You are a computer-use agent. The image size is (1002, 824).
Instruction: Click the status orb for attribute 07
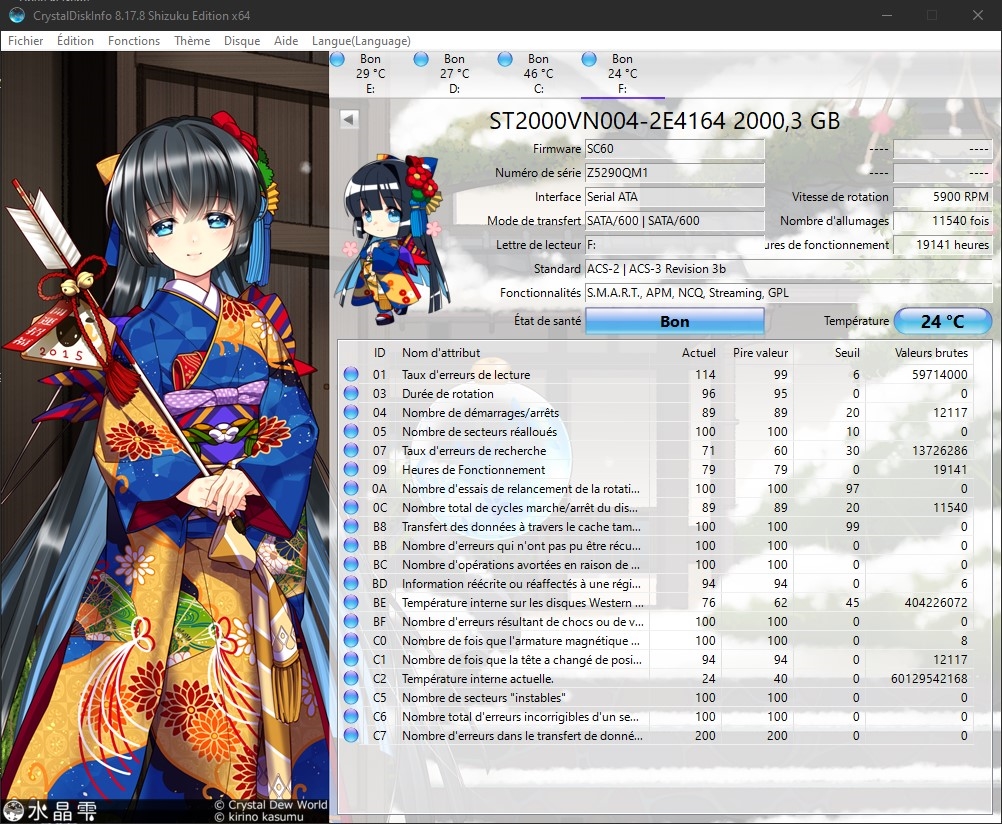351,451
